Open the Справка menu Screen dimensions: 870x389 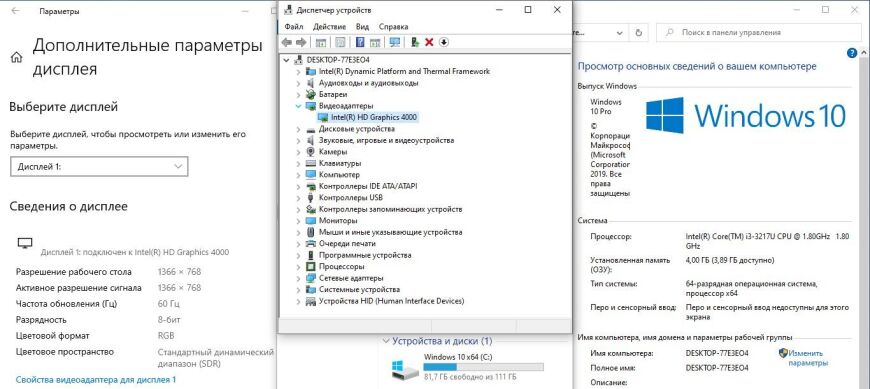(x=393, y=27)
